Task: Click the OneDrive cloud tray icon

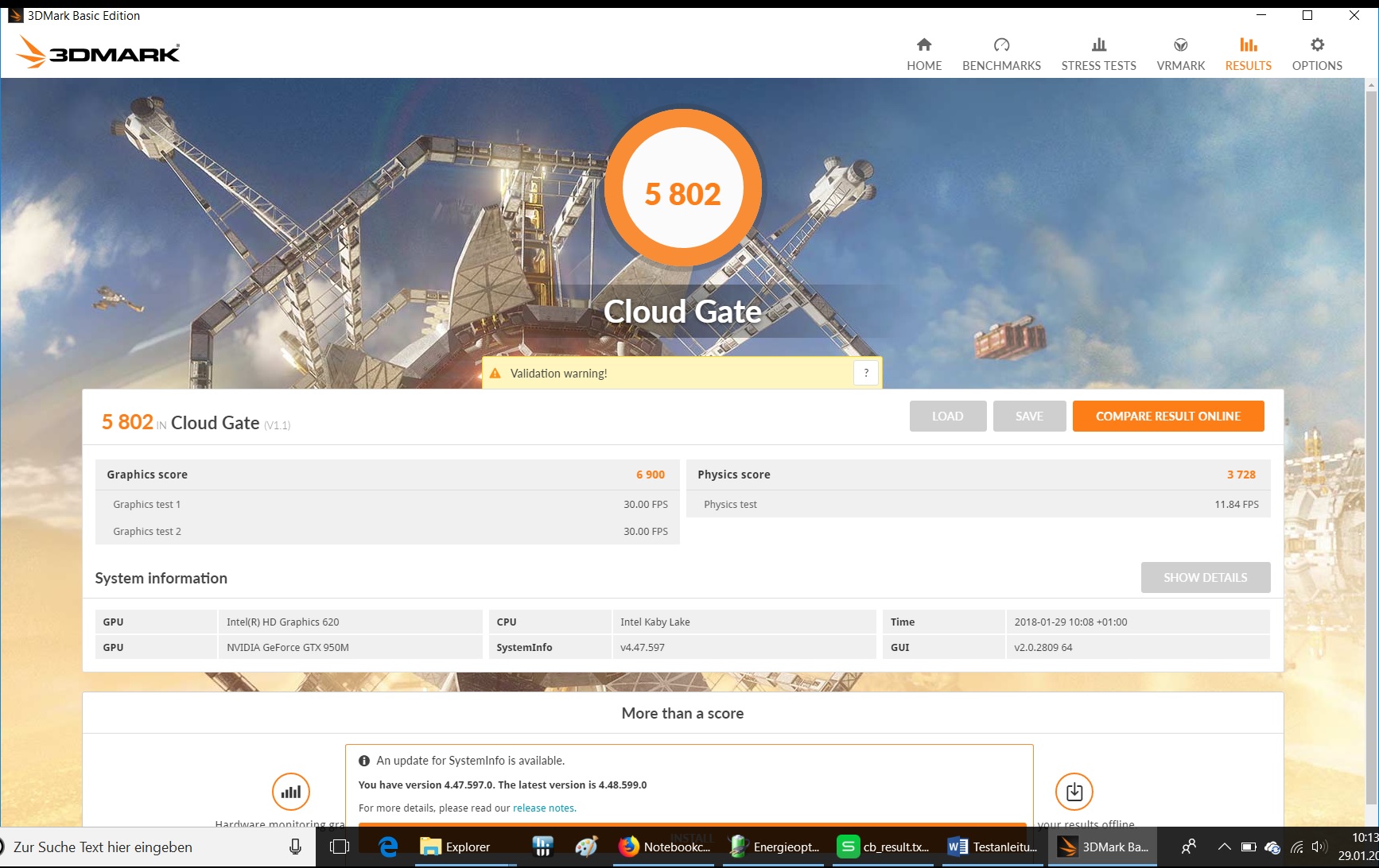Action: coord(1272,847)
